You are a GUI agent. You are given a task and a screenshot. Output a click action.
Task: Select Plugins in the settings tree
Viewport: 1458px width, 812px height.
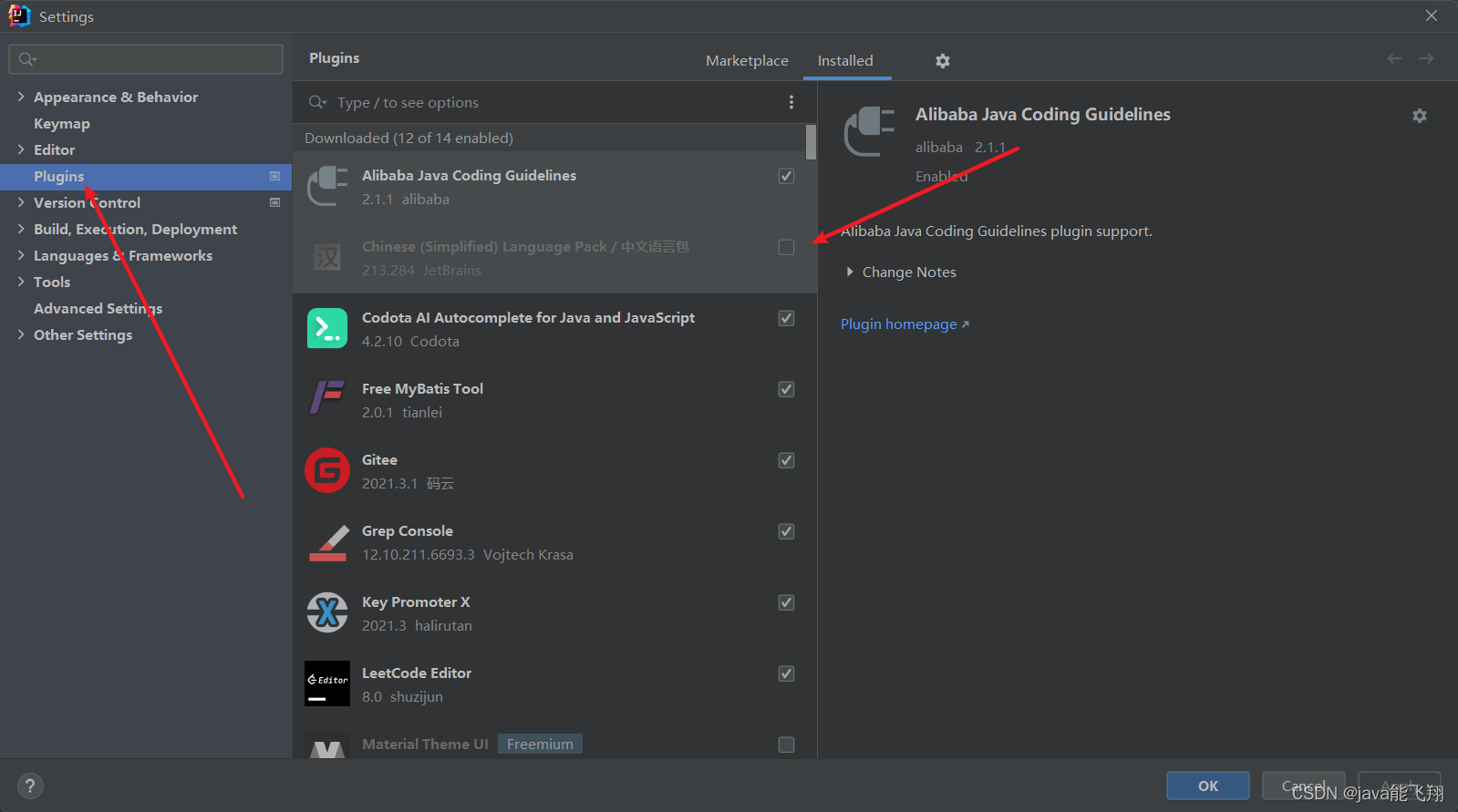[146, 176]
